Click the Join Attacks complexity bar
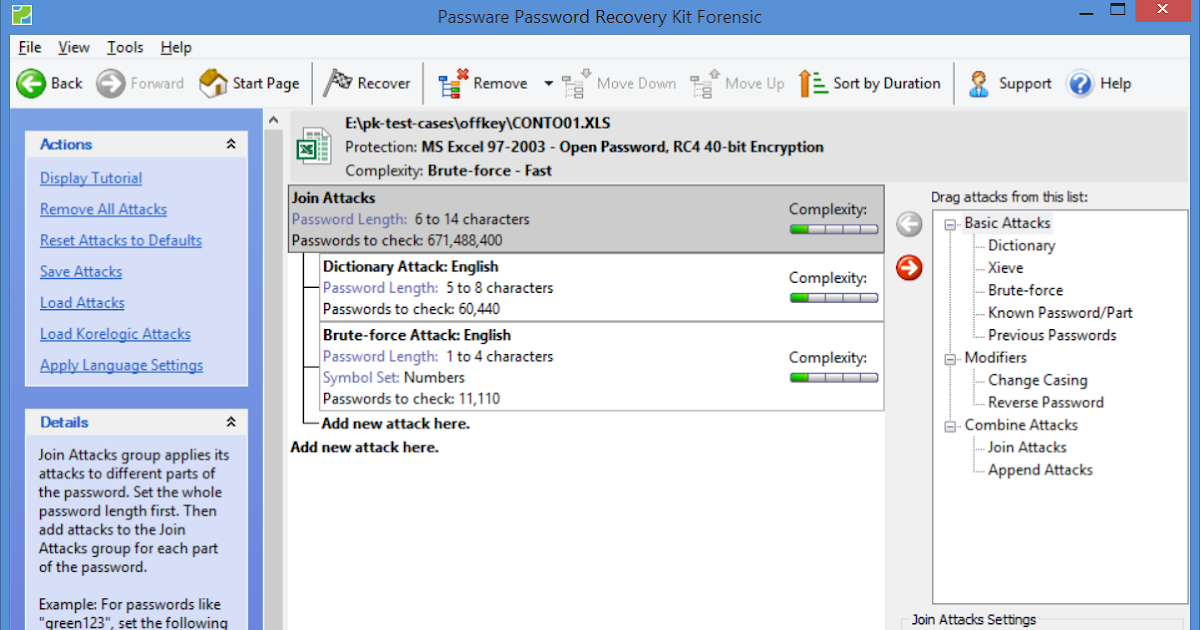This screenshot has height=630, width=1200. tap(834, 229)
